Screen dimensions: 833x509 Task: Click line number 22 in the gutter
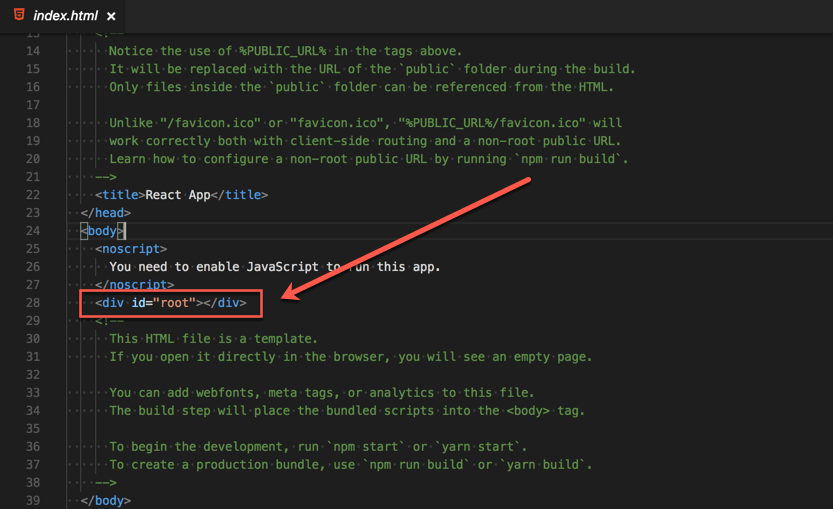click(31, 195)
